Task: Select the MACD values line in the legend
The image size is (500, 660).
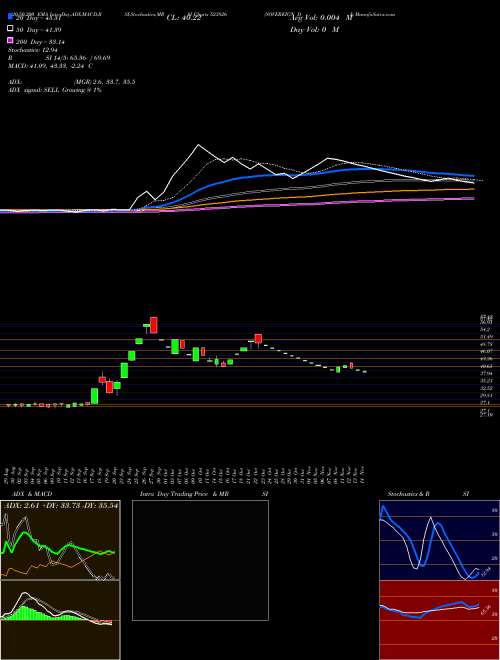Action: click(x=51, y=66)
